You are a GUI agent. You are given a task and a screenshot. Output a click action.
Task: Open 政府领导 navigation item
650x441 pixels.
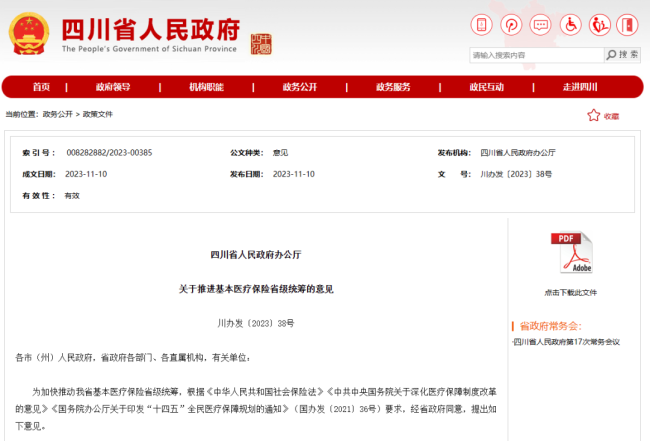click(113, 87)
